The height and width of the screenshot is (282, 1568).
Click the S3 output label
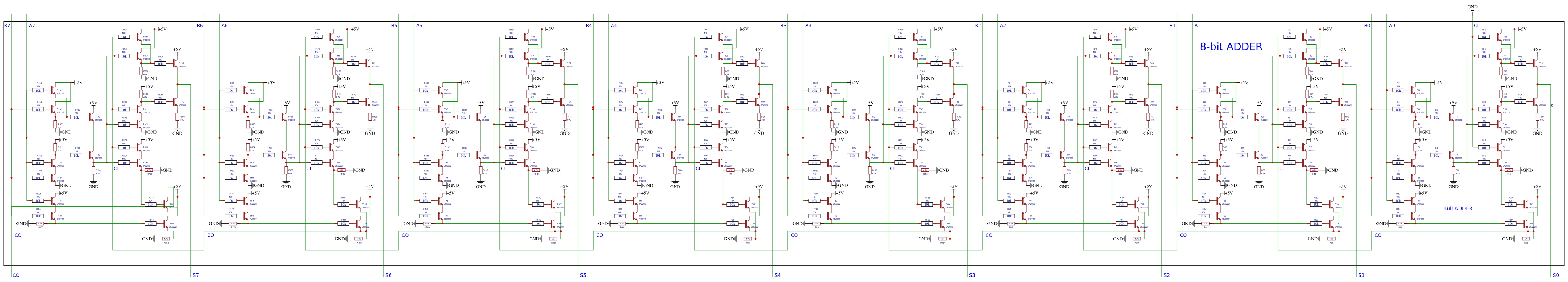pyautogui.click(x=972, y=275)
